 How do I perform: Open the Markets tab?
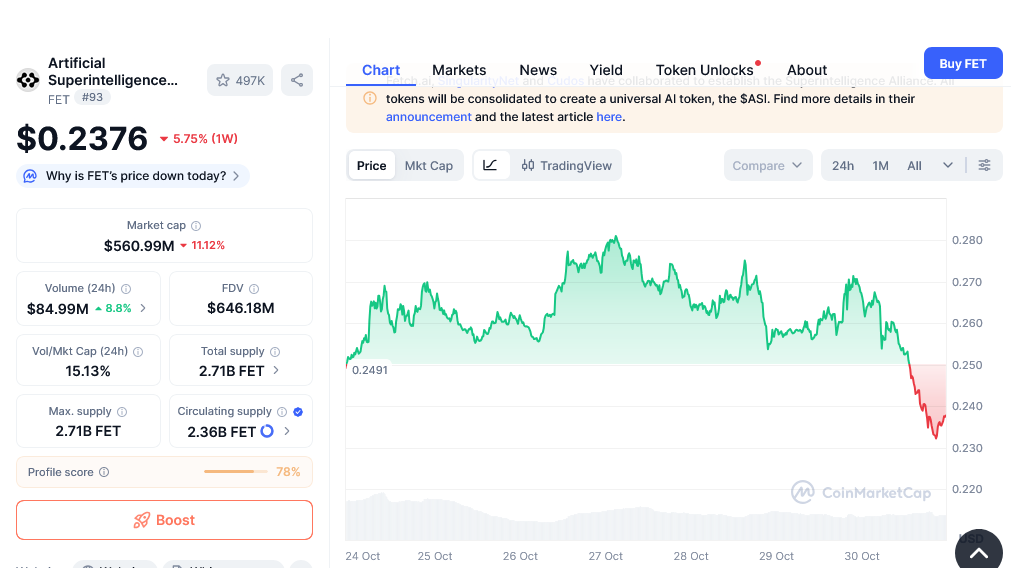click(x=459, y=70)
